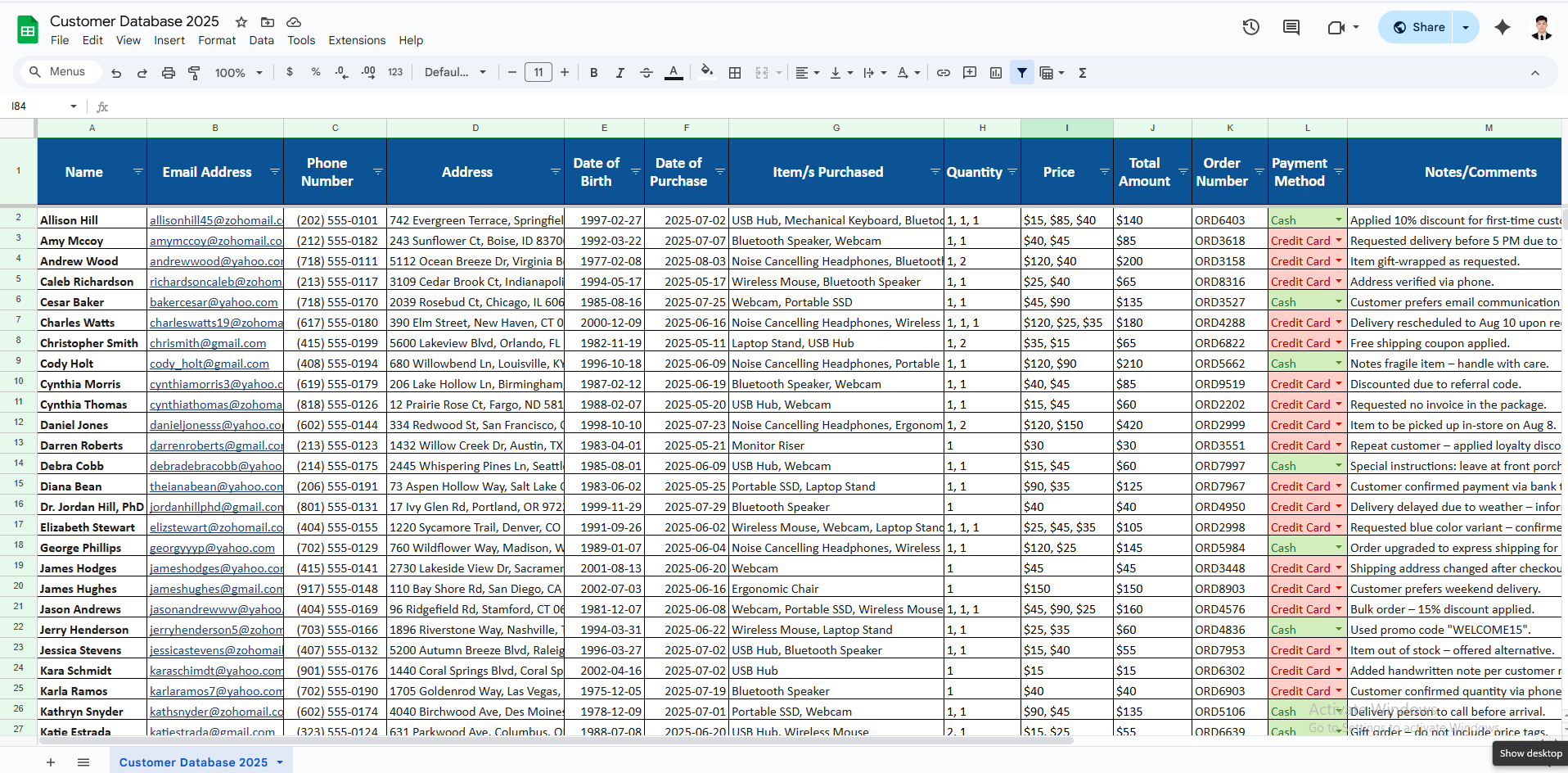1568x773 pixels.
Task: Toggle strikethrough formatting
Action: tap(647, 72)
